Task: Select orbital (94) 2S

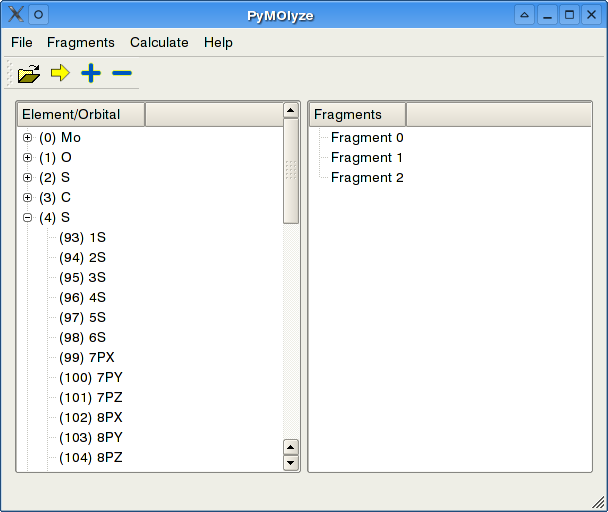Action: pyautogui.click(x=83, y=258)
